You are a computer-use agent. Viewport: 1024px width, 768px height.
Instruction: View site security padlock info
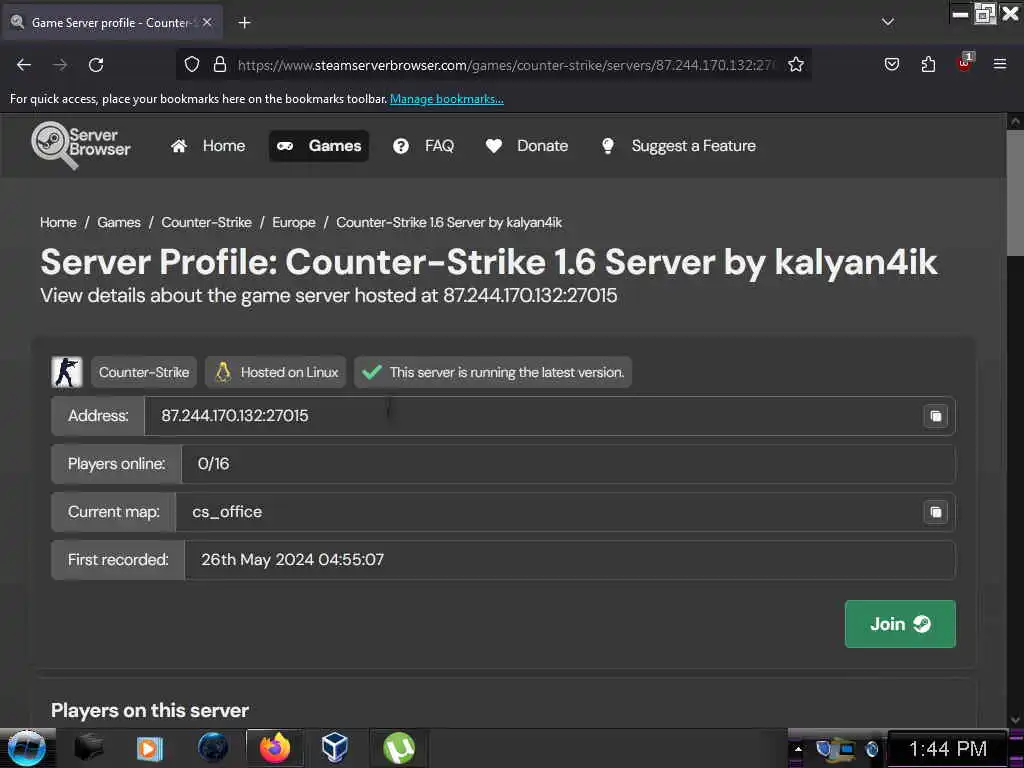pyautogui.click(x=220, y=65)
